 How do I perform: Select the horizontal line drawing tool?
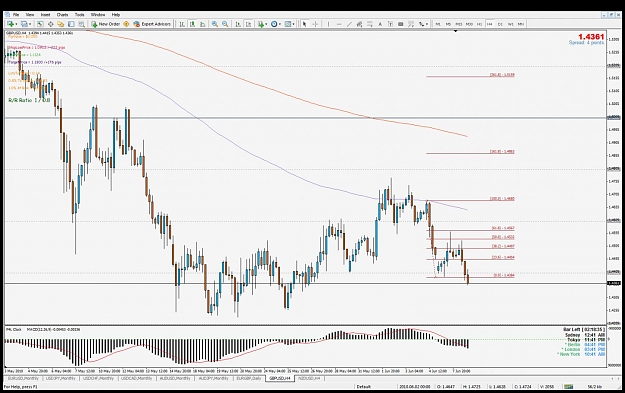click(x=339, y=24)
